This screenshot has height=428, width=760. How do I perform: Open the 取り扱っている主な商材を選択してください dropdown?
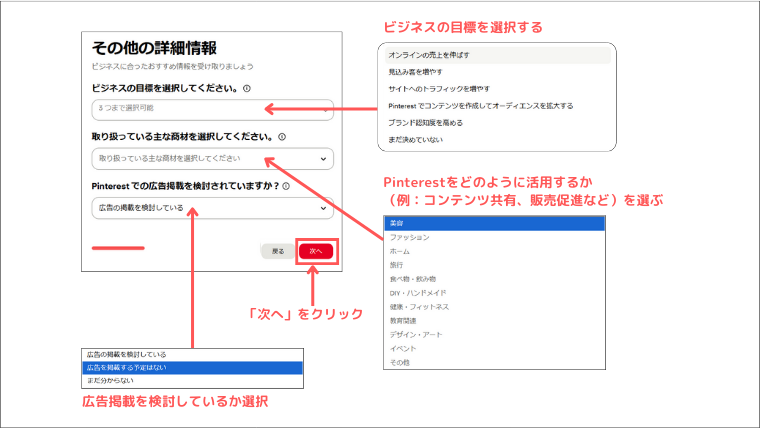(212, 159)
